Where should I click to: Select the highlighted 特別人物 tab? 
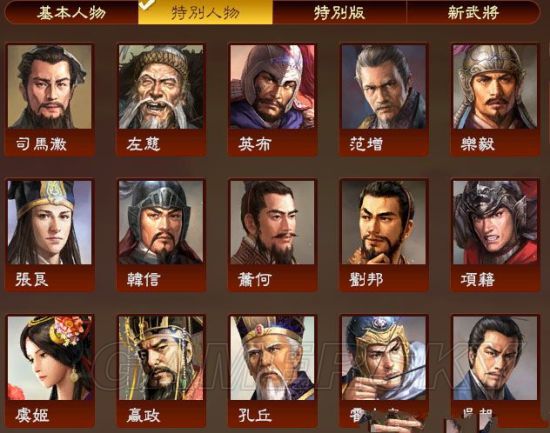[x=206, y=12]
